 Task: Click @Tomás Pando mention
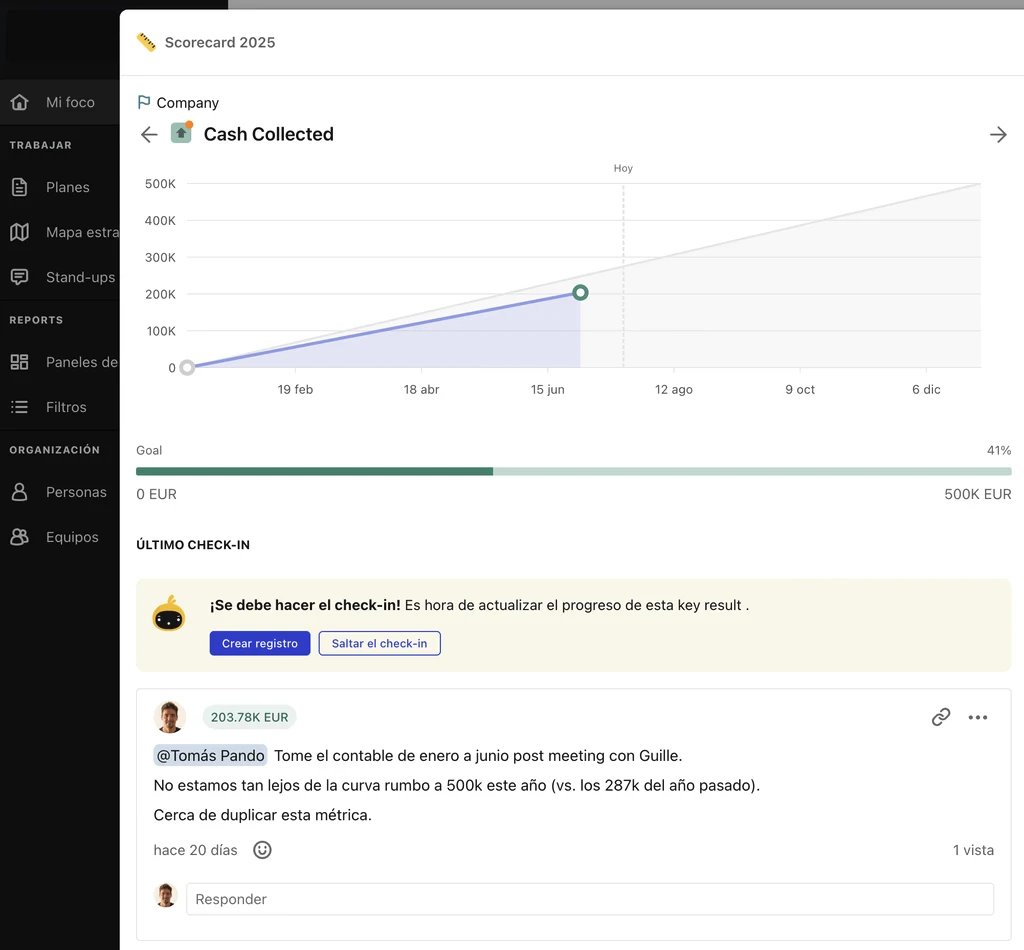tap(210, 755)
